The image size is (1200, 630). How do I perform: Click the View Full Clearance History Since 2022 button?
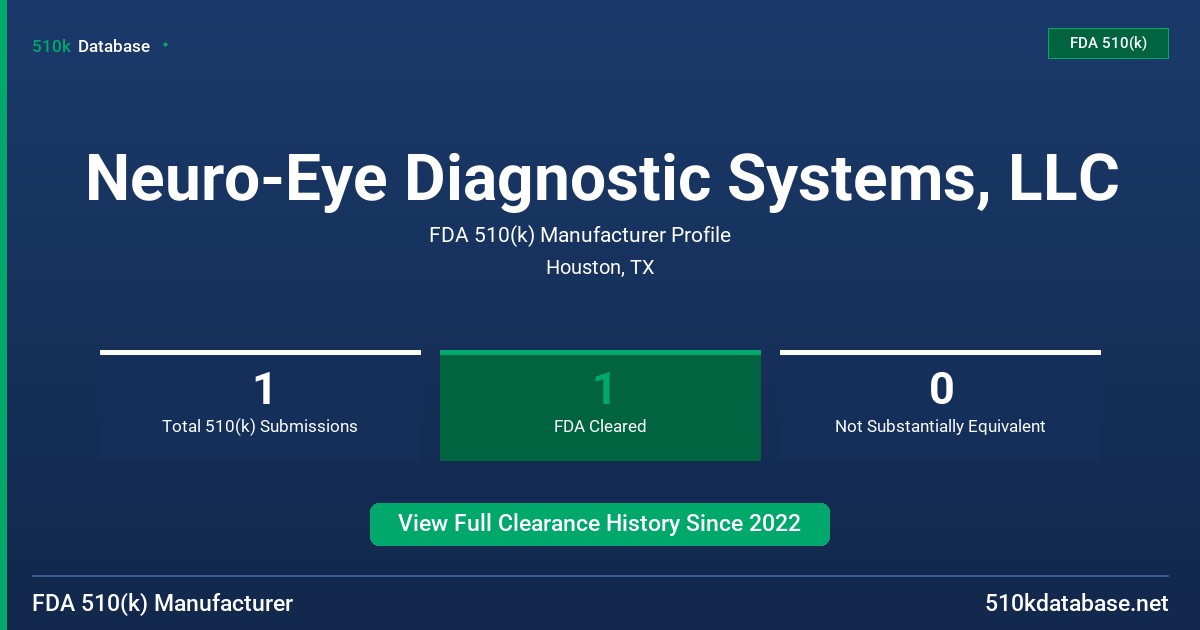click(x=600, y=524)
